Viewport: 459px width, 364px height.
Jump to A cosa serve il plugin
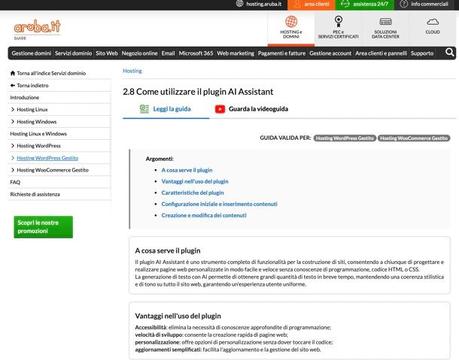tap(187, 170)
